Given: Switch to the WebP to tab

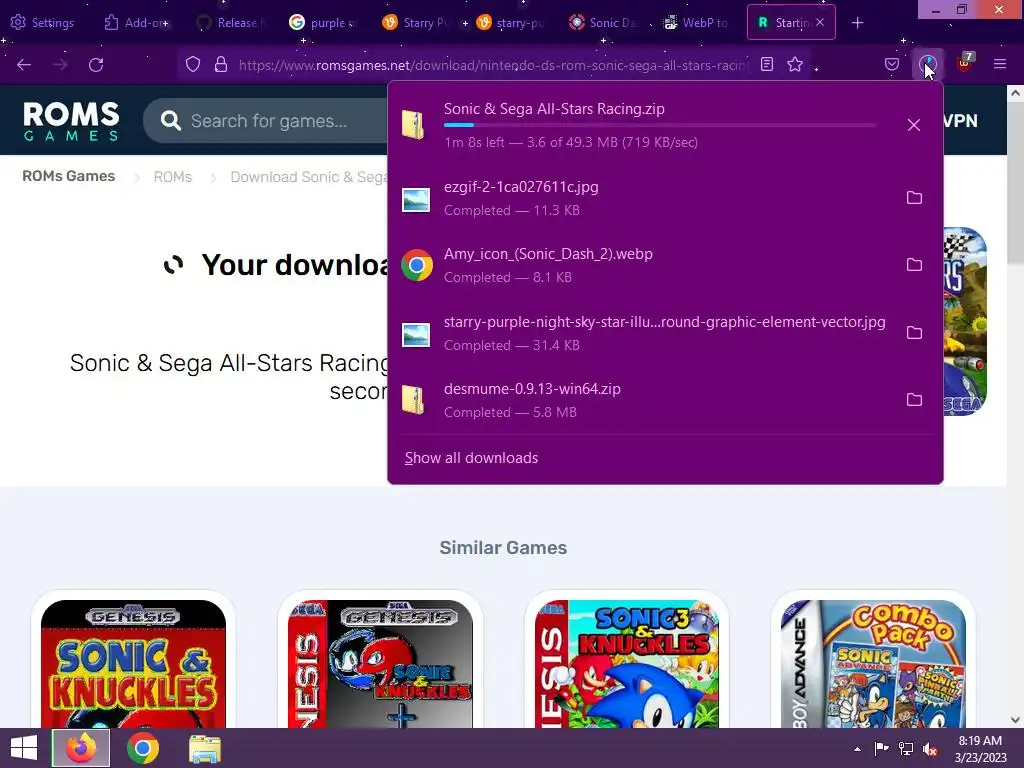Looking at the screenshot, I should click(x=696, y=23).
